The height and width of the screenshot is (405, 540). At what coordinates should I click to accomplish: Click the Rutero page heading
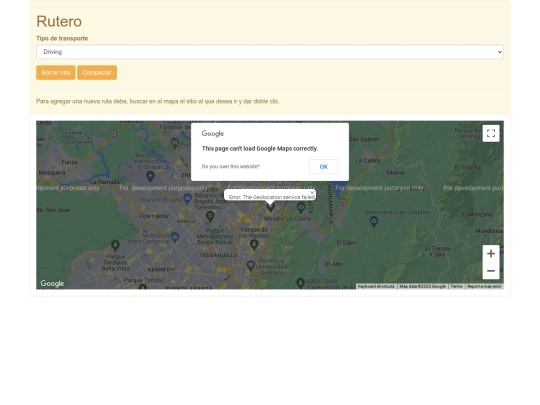pos(59,21)
